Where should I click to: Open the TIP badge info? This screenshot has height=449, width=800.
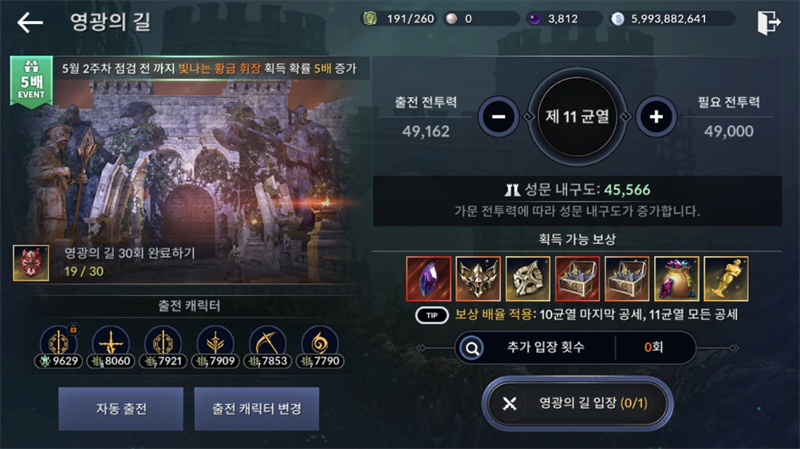coord(432,315)
